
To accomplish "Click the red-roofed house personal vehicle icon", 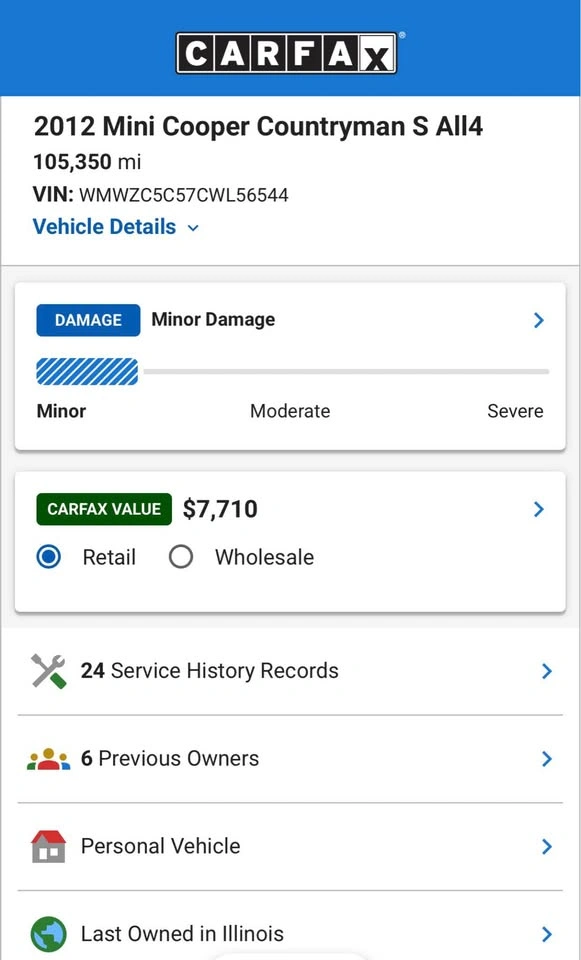I will (x=48, y=847).
